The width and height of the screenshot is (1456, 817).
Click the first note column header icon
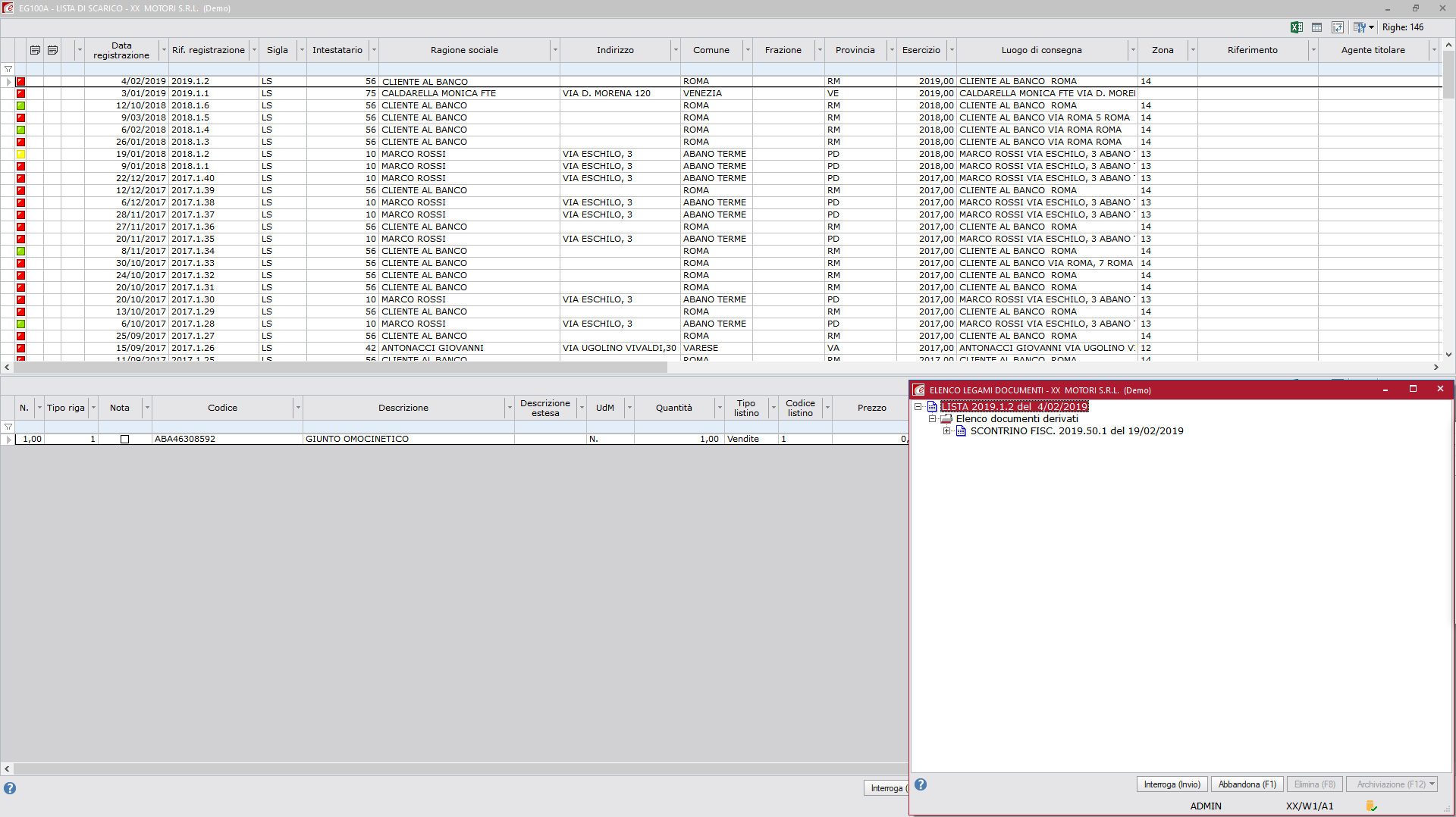coord(35,50)
